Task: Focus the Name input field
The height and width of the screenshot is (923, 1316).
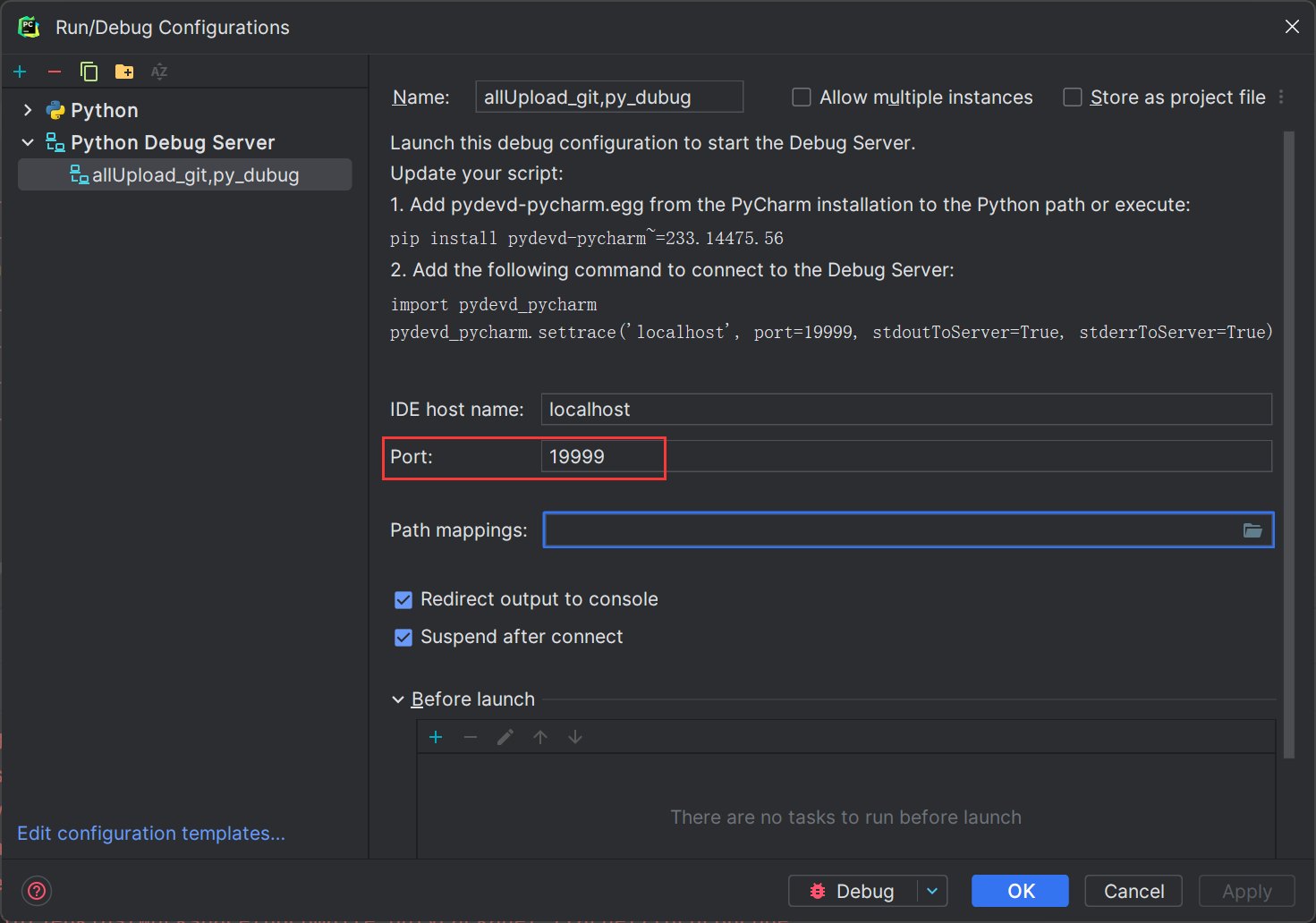Action: click(x=609, y=97)
